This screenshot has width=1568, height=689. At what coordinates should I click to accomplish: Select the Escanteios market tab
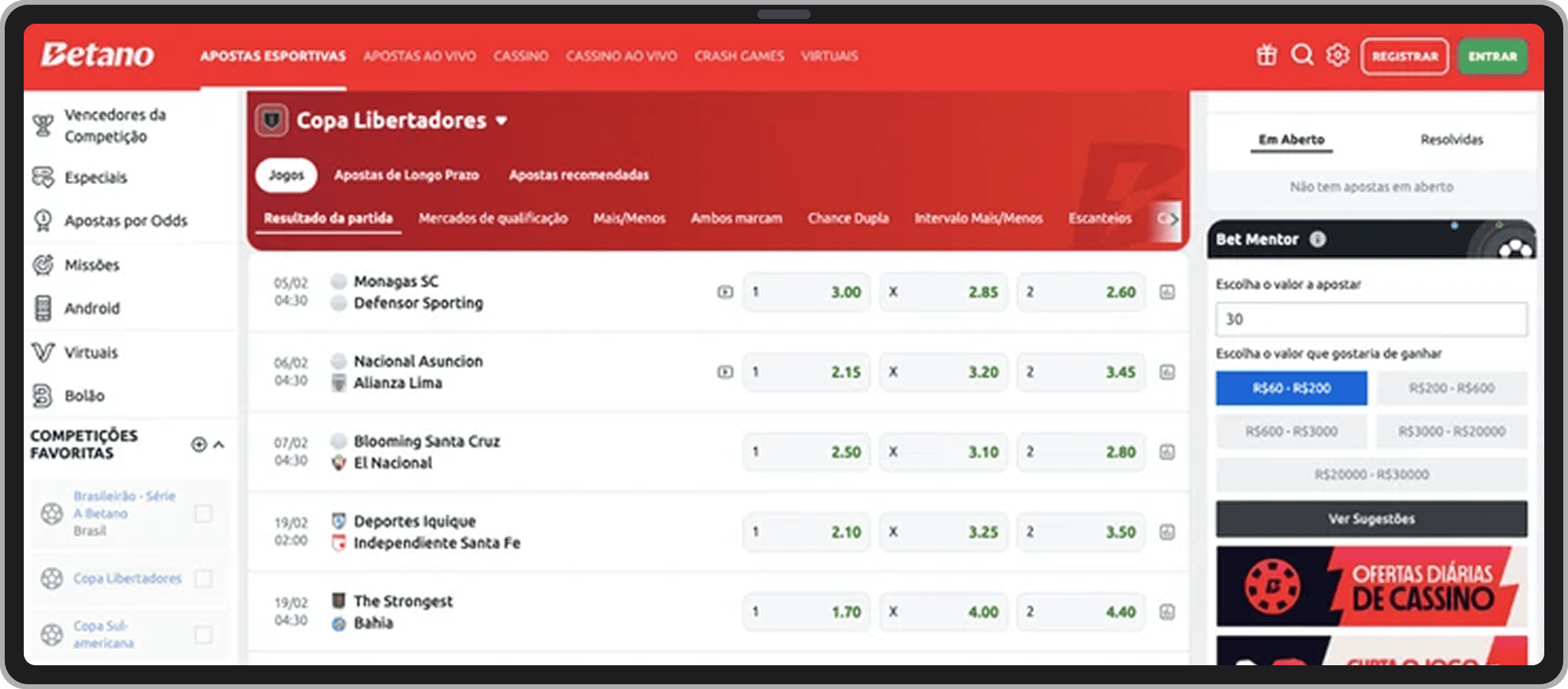click(1100, 219)
